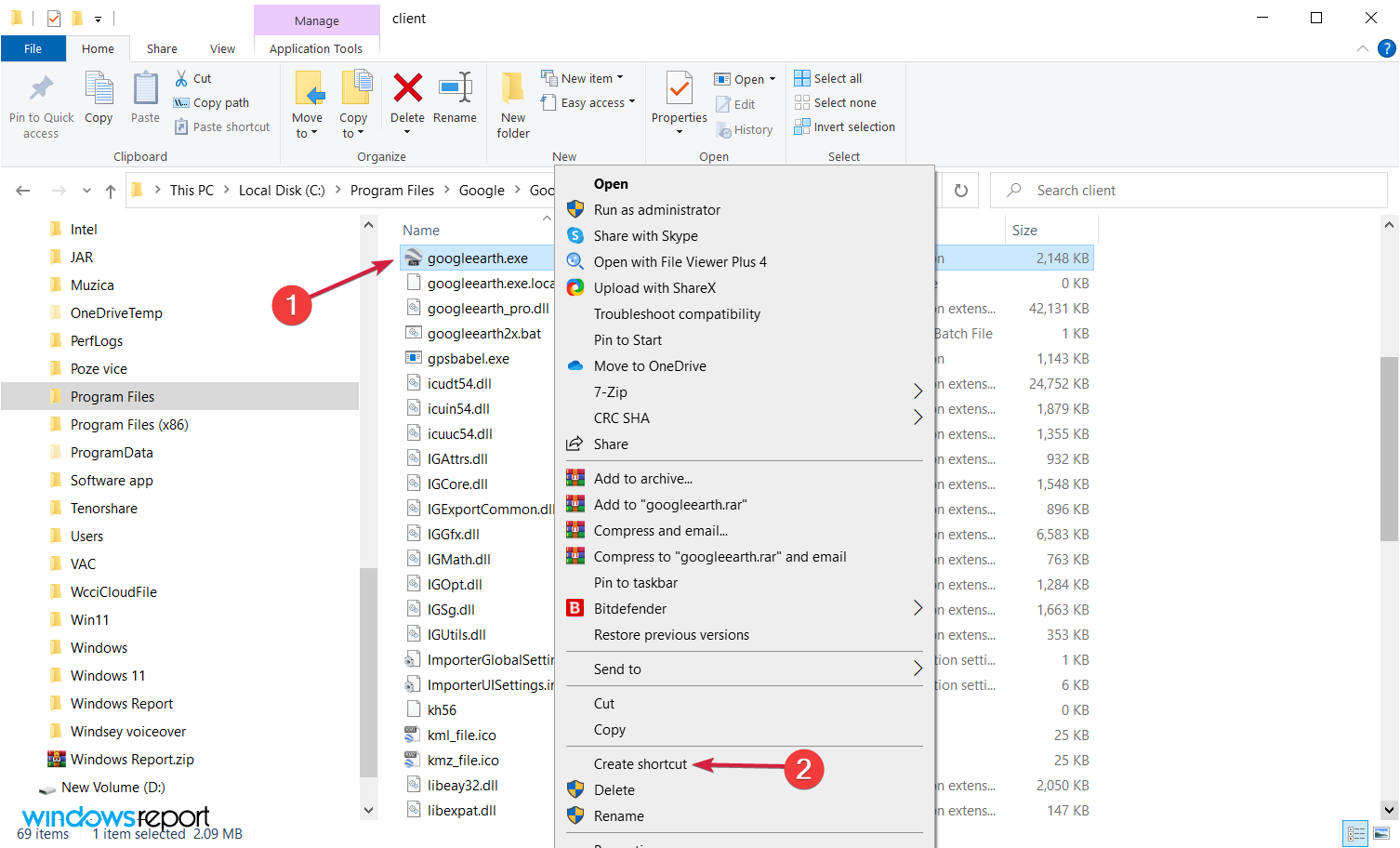Expand the Send to submenu

917,669
